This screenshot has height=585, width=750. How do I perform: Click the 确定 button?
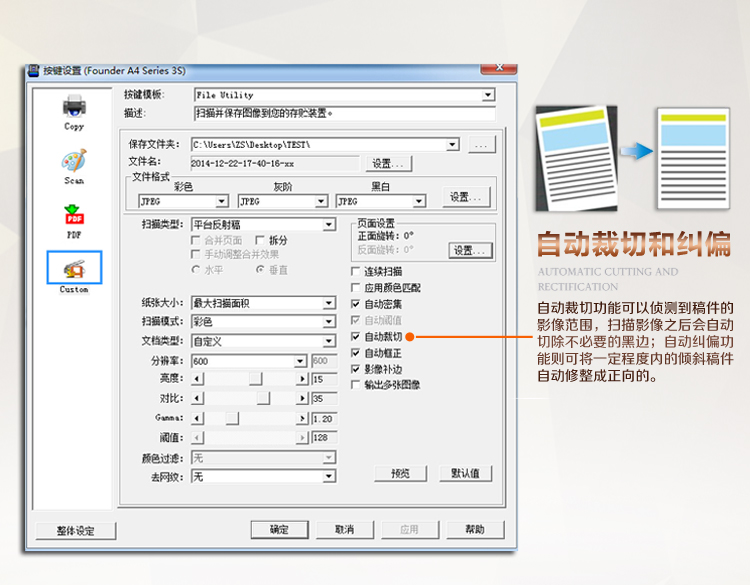[279, 529]
